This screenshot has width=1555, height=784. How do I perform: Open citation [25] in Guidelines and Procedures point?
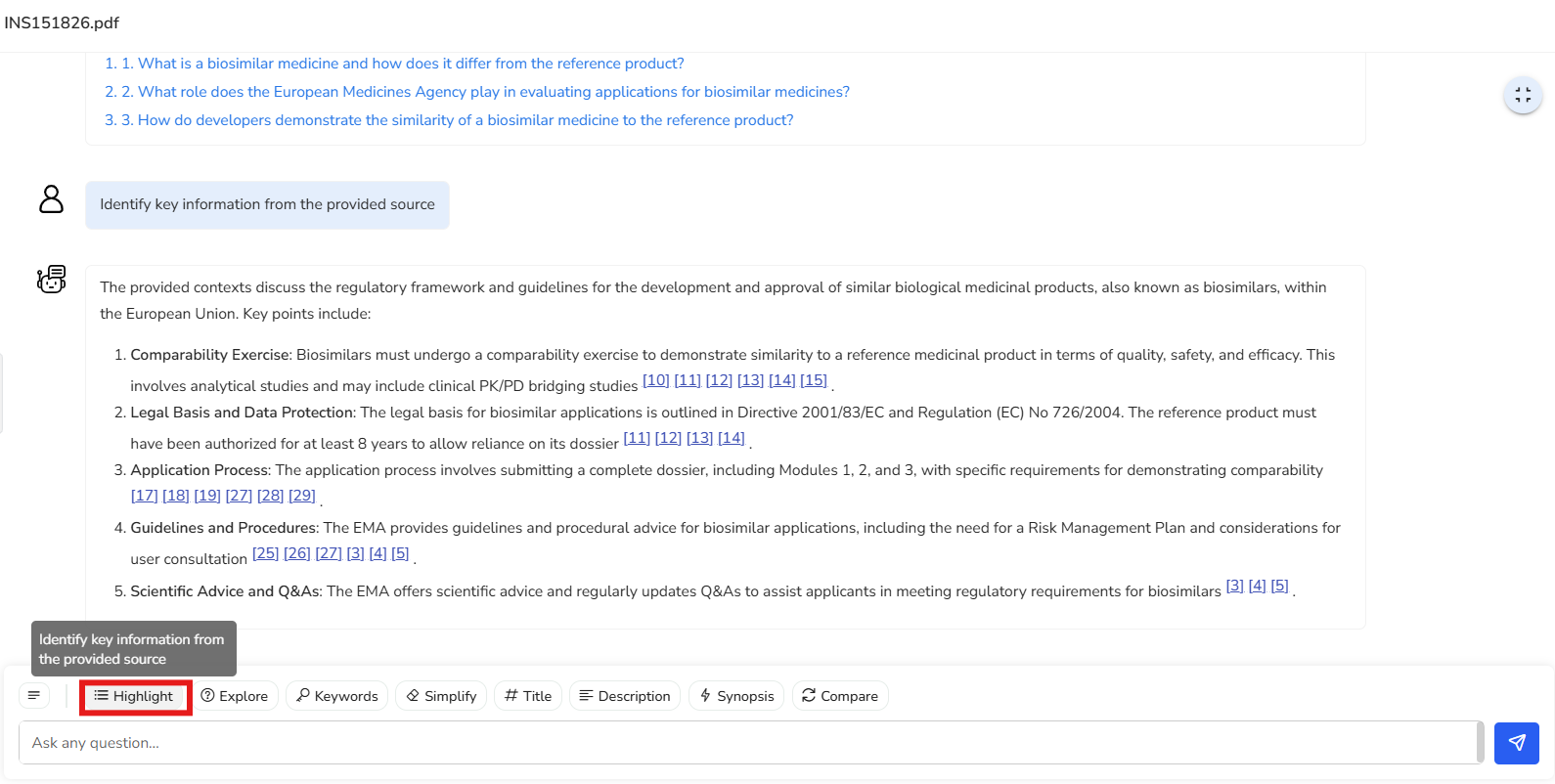tap(265, 553)
